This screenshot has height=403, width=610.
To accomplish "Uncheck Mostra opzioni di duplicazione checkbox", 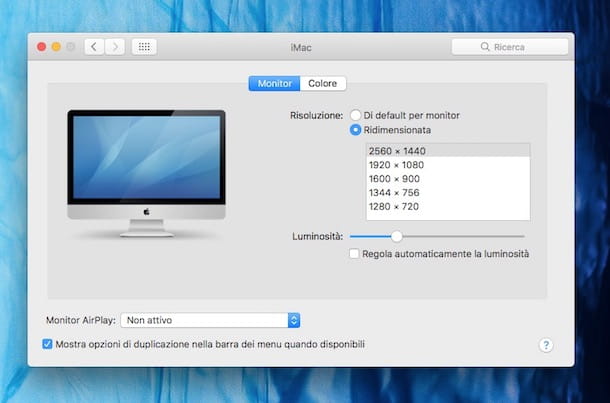I will (47, 344).
